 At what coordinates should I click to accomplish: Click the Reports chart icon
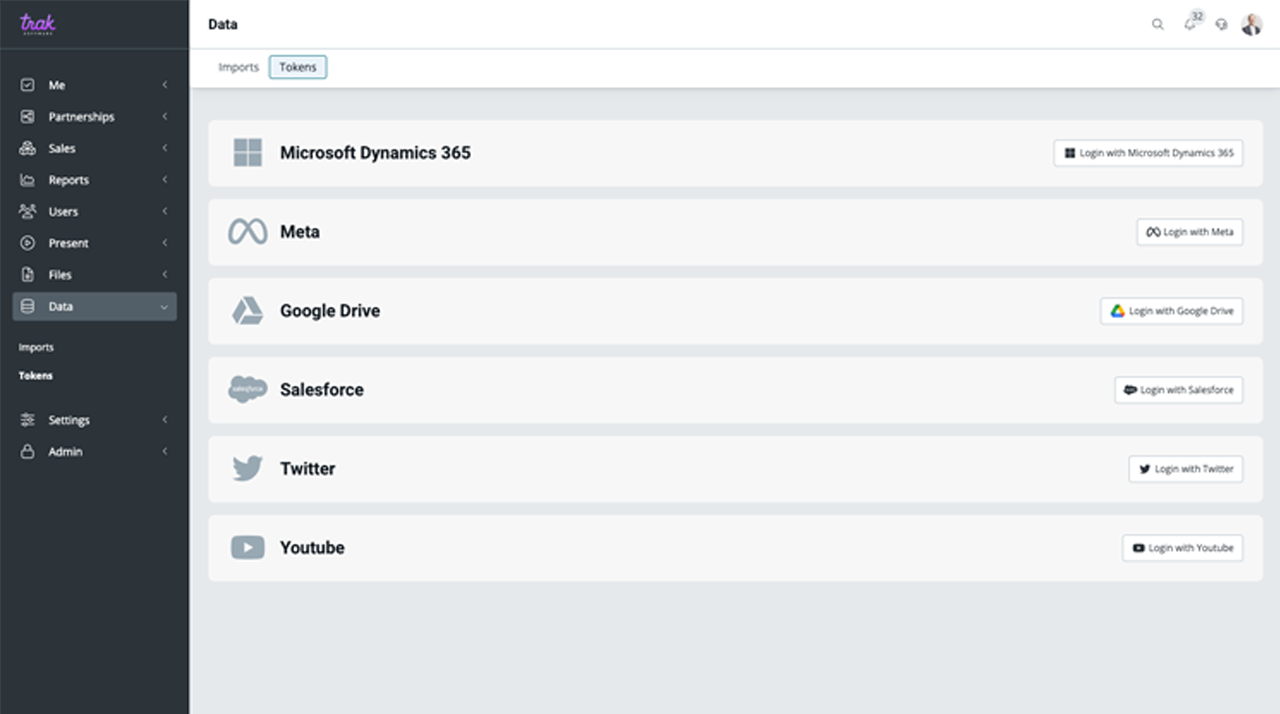28,180
